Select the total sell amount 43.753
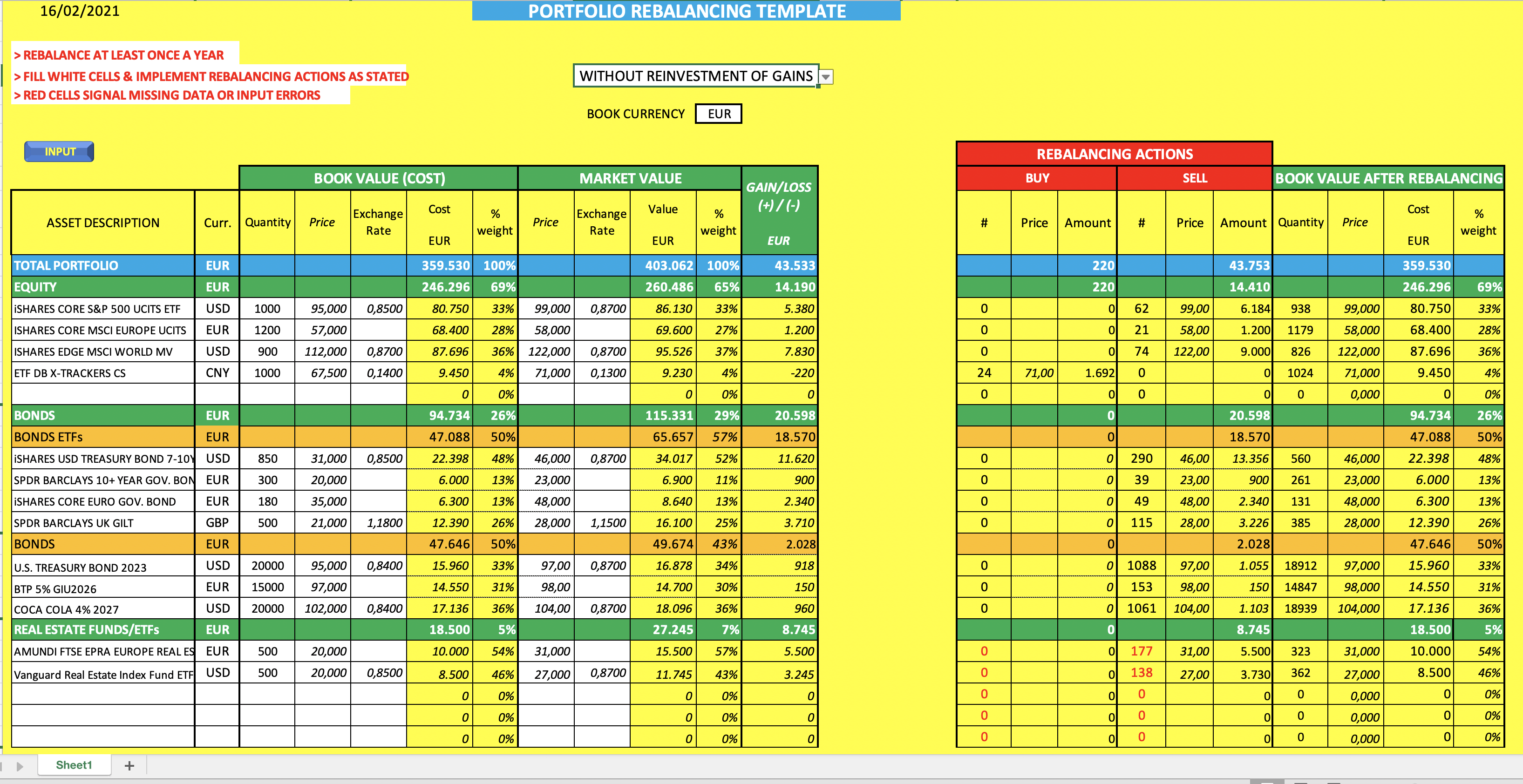 pyautogui.click(x=1243, y=266)
